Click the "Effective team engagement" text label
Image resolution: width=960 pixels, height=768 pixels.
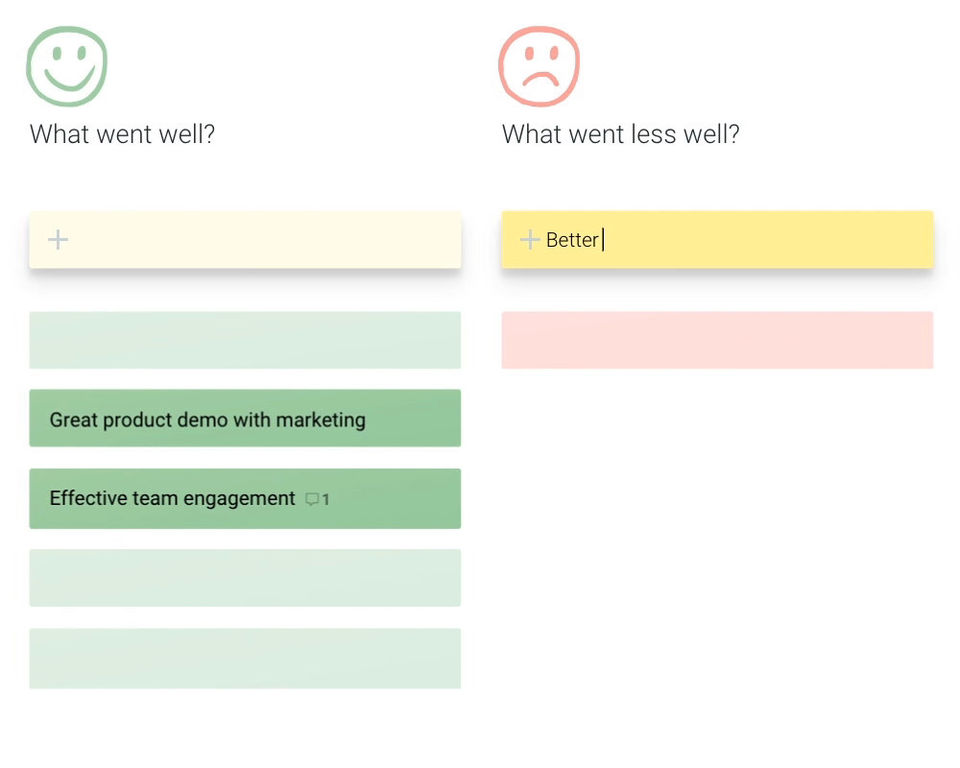pyautogui.click(x=172, y=498)
